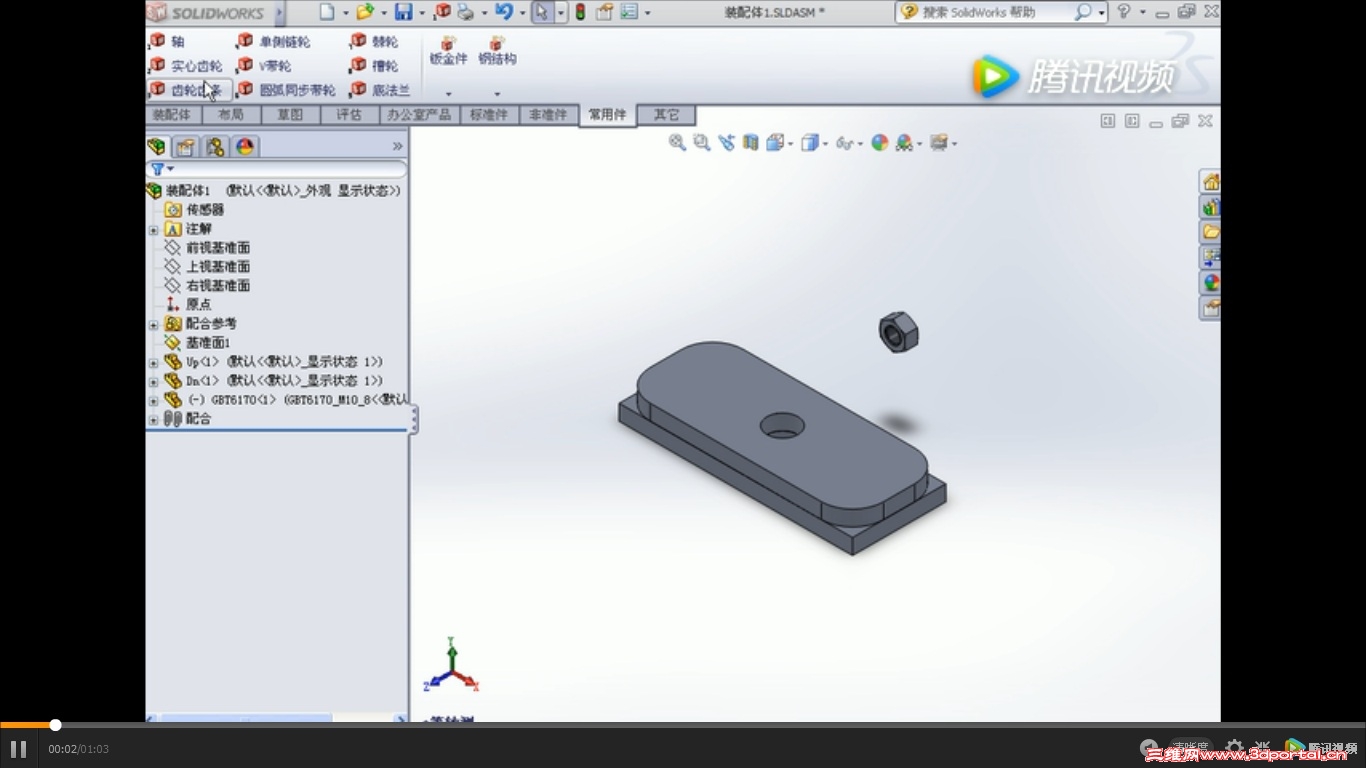Switch to the 评估 tab
The image size is (1366, 768).
pyautogui.click(x=349, y=115)
